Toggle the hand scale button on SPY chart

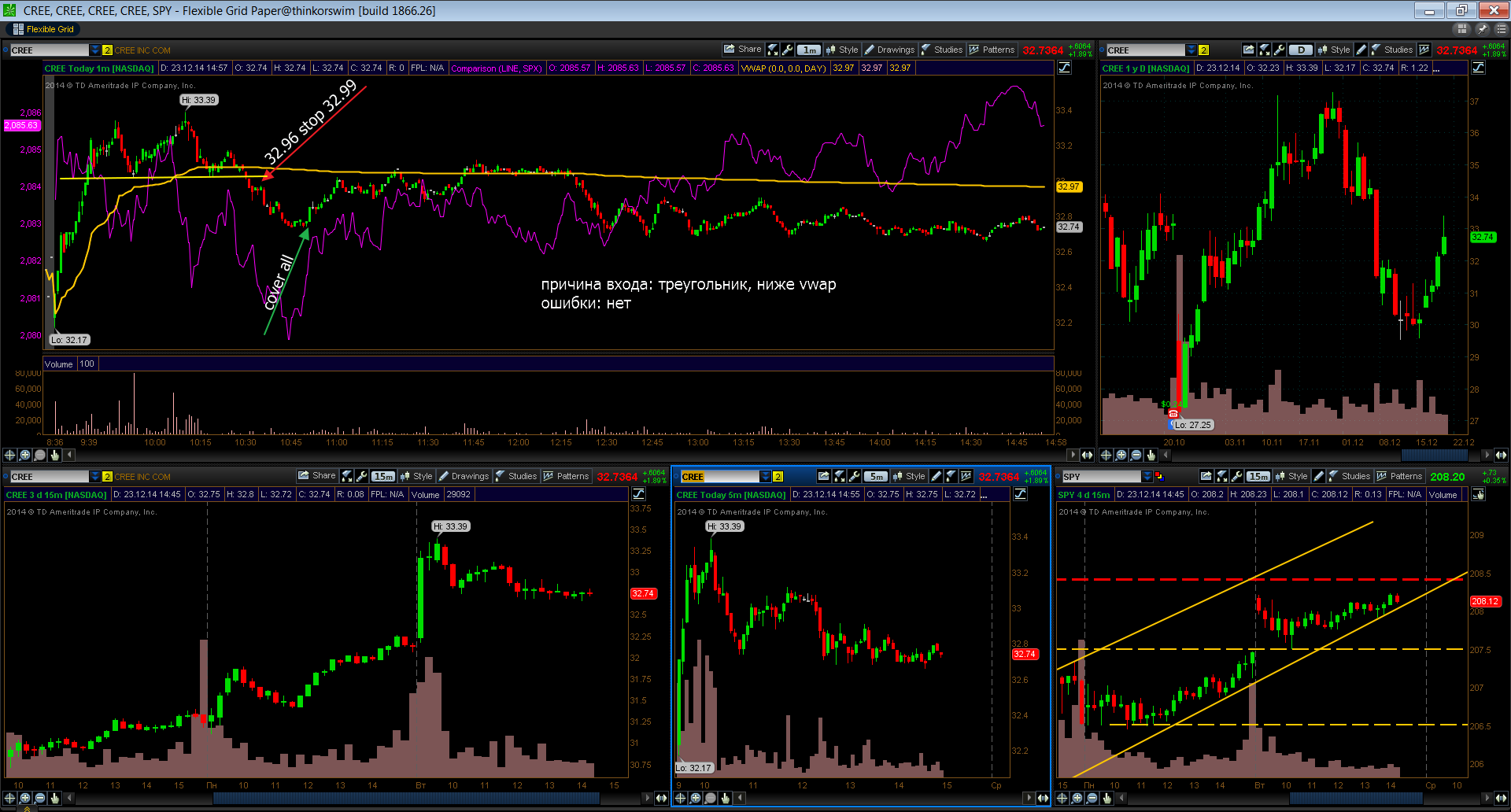tap(1478, 494)
